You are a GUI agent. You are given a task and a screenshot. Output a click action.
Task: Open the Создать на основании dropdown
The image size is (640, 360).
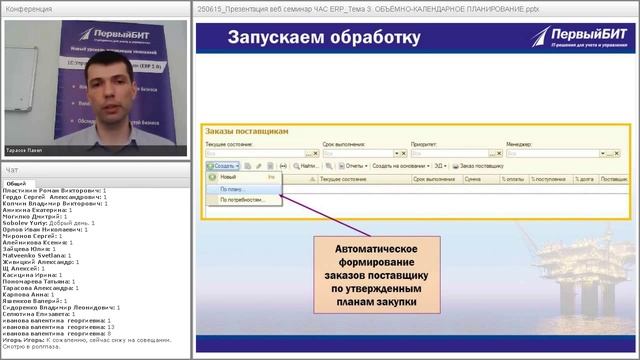point(401,166)
